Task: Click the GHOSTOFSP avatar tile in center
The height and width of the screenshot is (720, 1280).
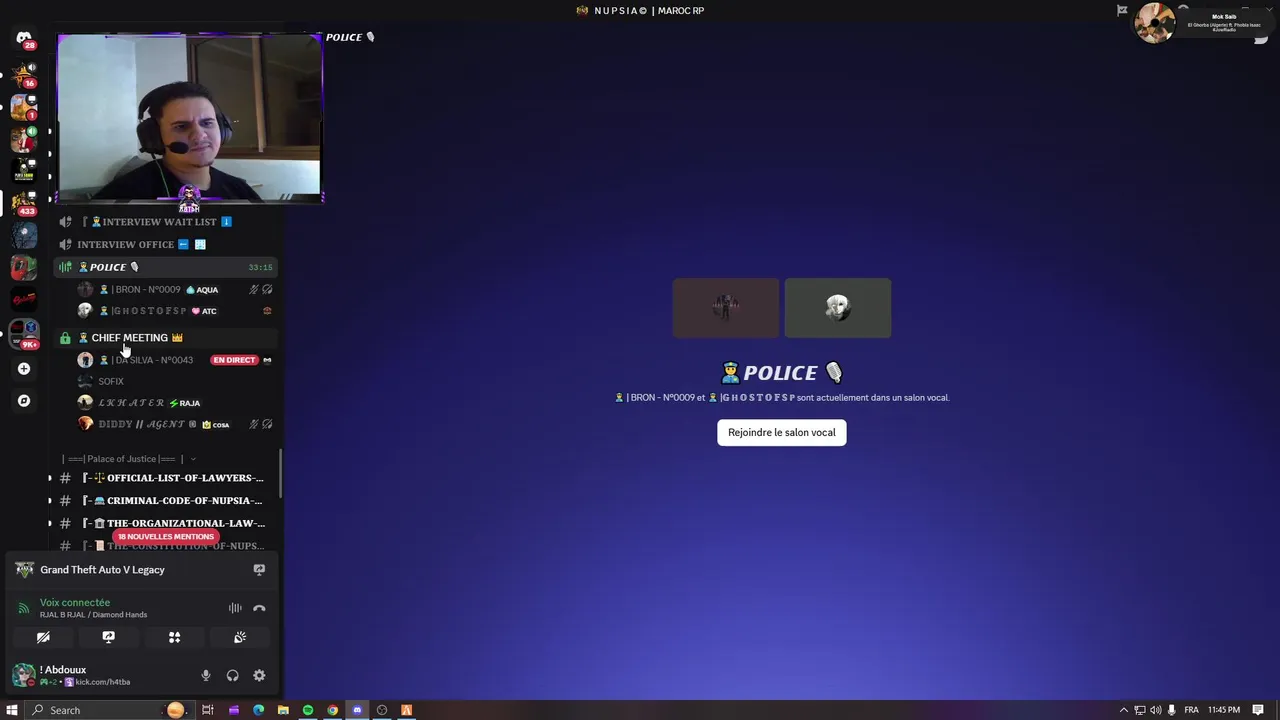Action: coord(838,308)
